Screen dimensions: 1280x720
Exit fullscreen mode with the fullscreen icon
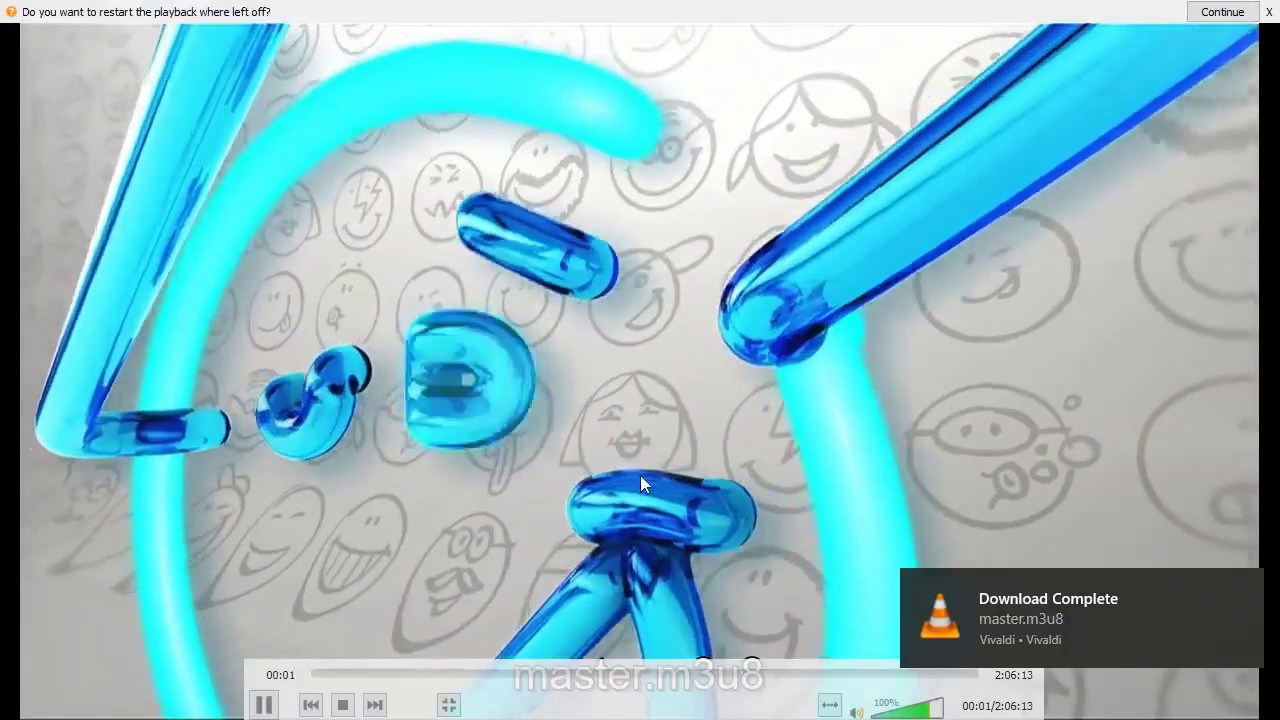click(x=449, y=705)
